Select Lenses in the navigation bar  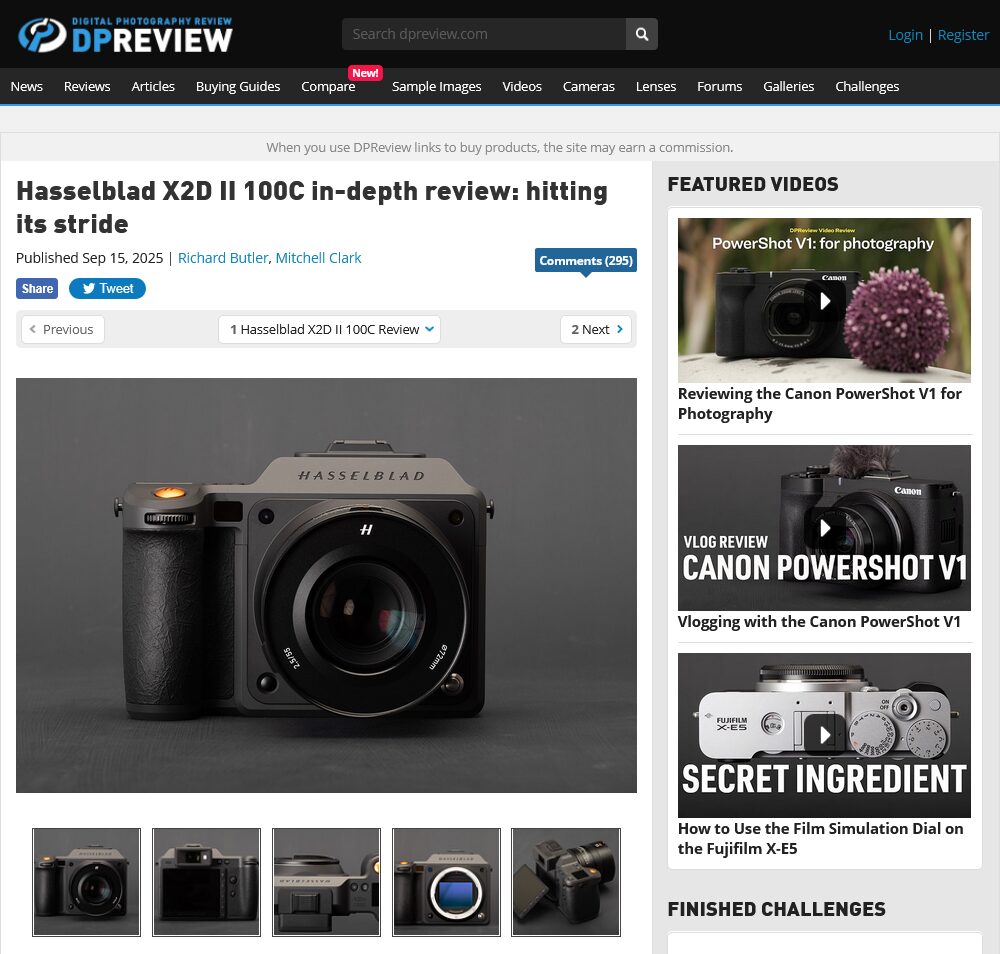pos(656,87)
